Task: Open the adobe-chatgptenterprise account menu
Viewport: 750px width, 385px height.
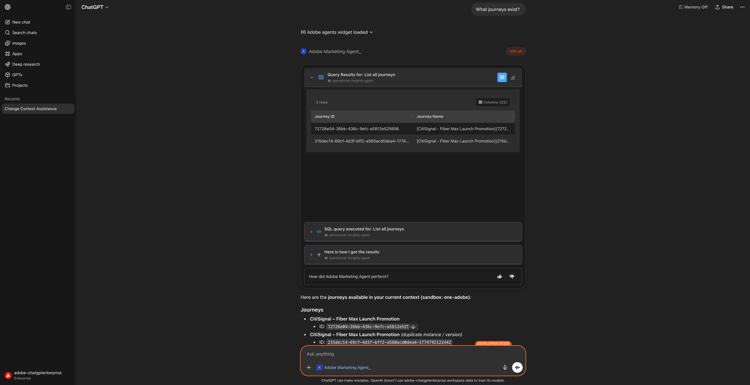Action: pos(38,375)
